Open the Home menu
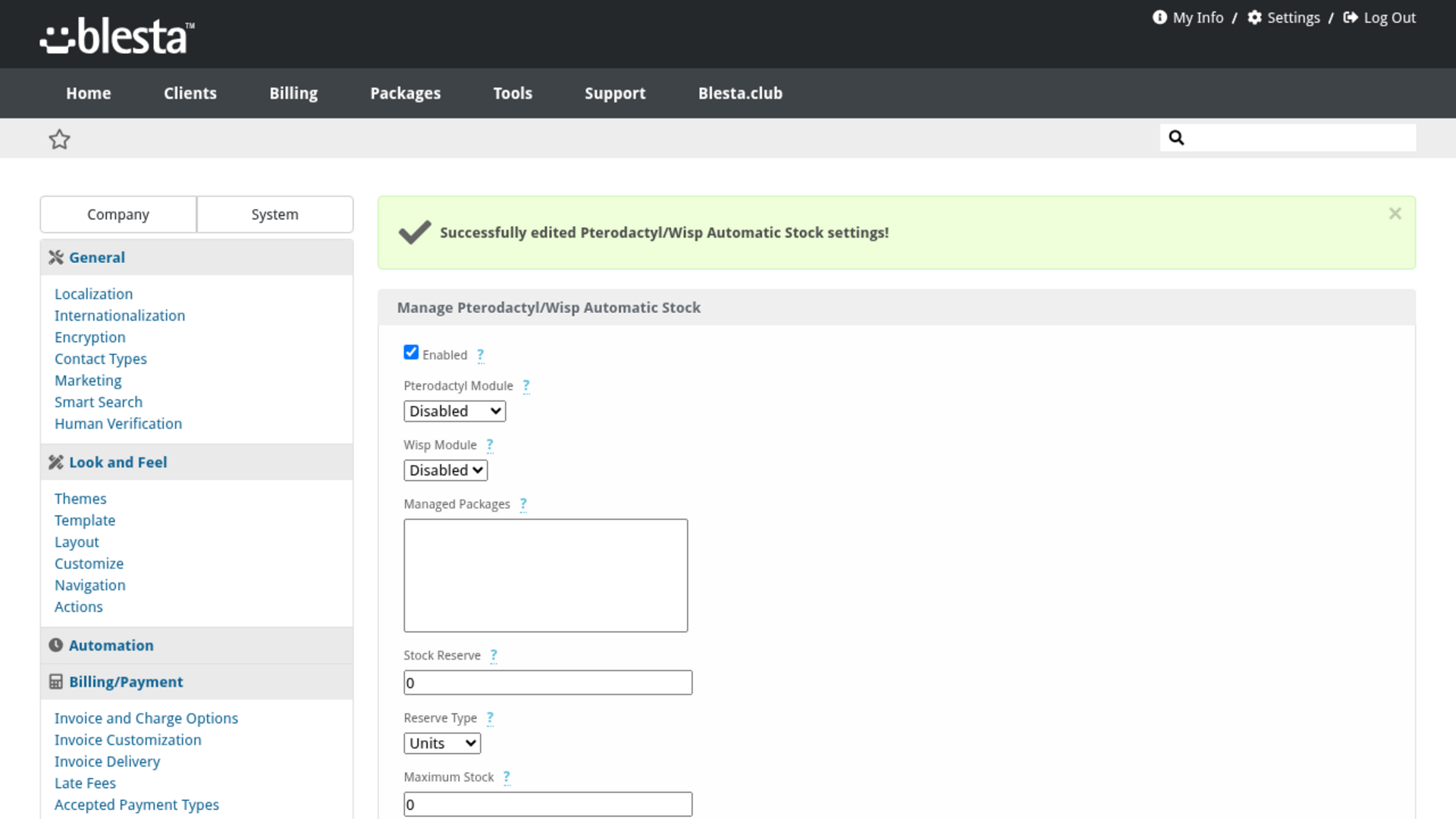Screen dimensions: 1456x819 click(89, 93)
